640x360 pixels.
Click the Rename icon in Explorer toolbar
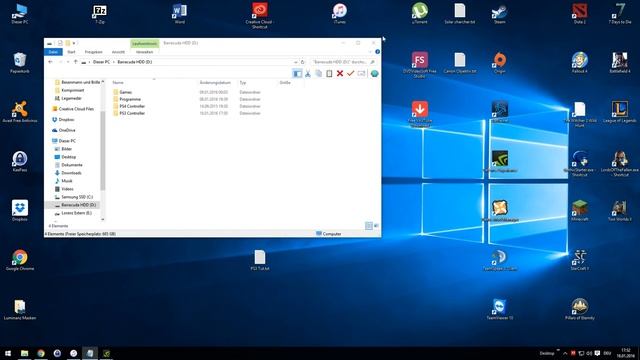361,73
